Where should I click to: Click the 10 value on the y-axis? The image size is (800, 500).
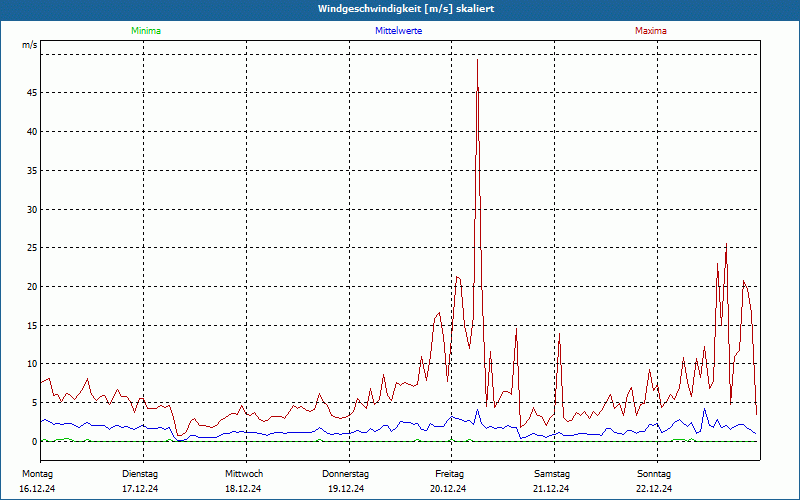(x=31, y=364)
